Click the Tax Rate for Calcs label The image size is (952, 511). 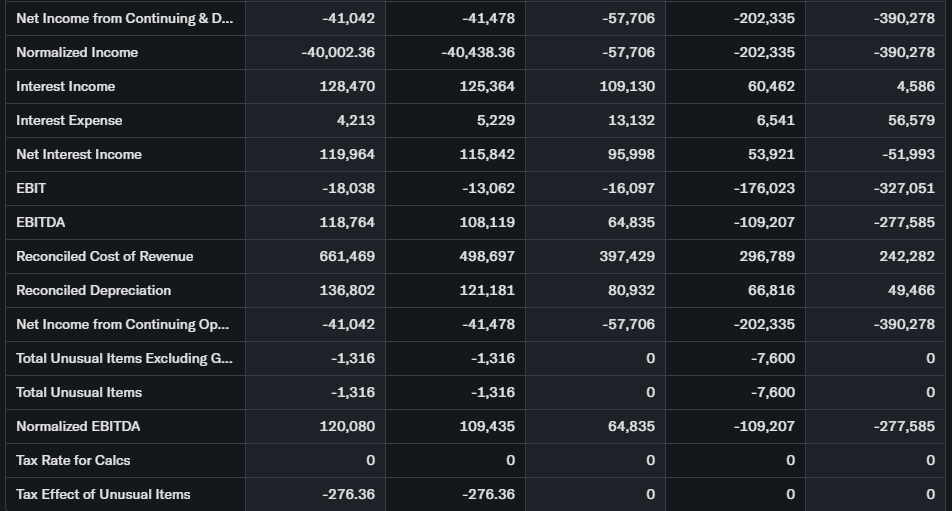73,460
